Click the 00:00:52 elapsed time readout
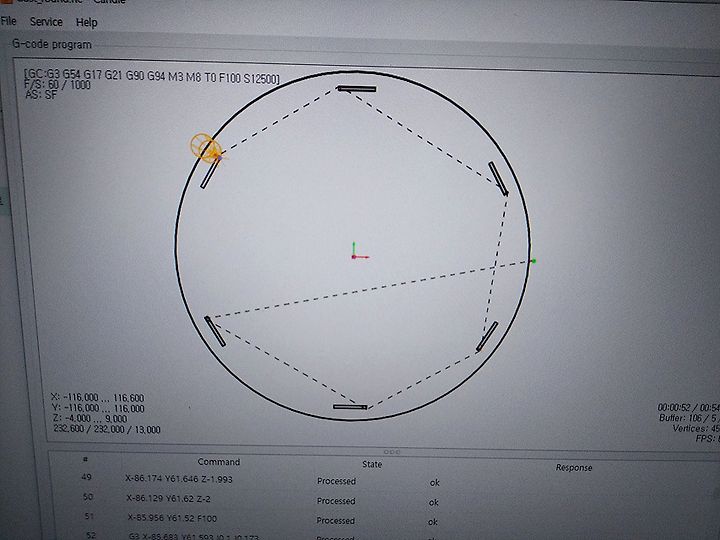 tap(688, 407)
